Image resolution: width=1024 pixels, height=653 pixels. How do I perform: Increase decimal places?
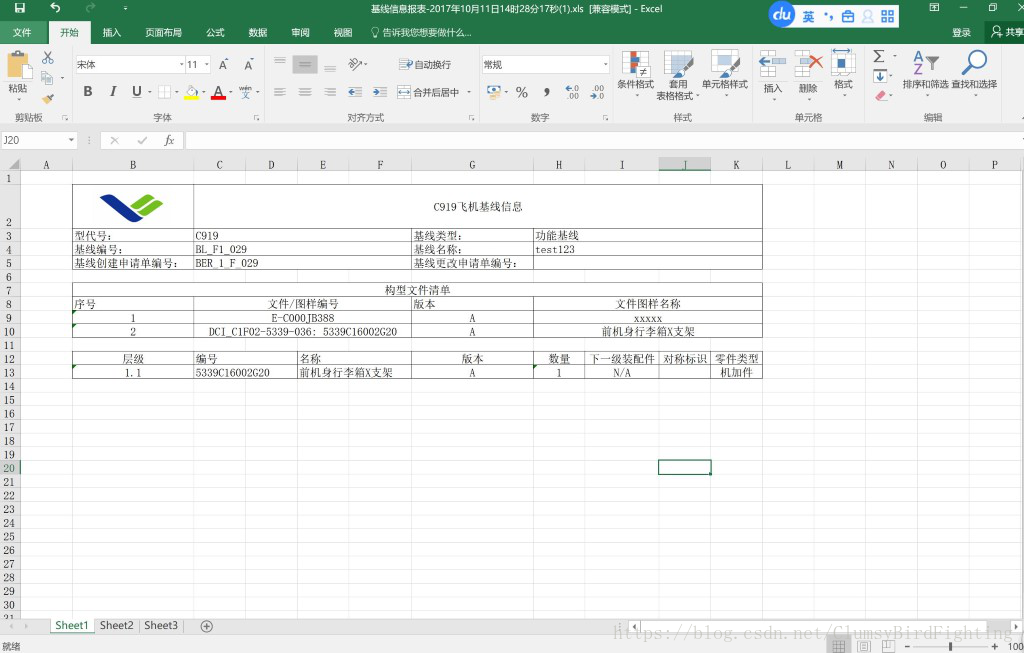[x=572, y=92]
